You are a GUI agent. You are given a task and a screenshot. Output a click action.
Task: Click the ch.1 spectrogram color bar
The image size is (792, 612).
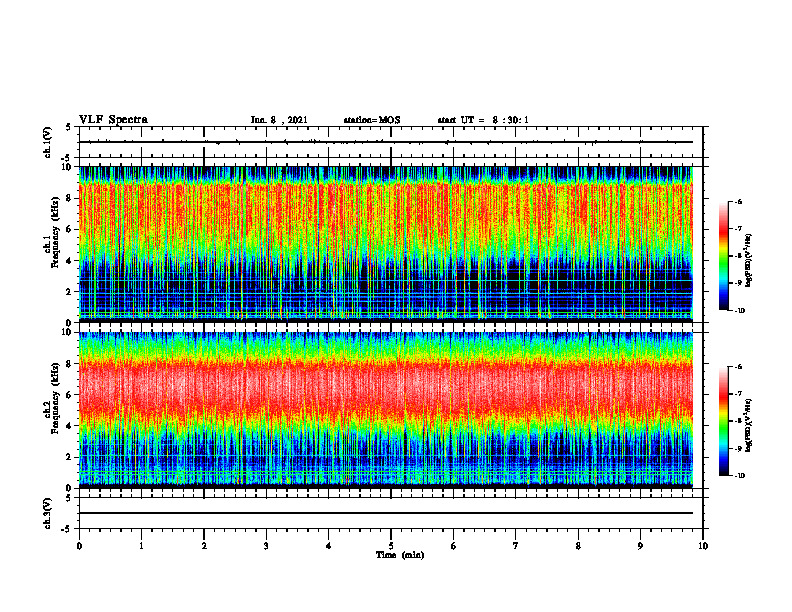pos(723,256)
